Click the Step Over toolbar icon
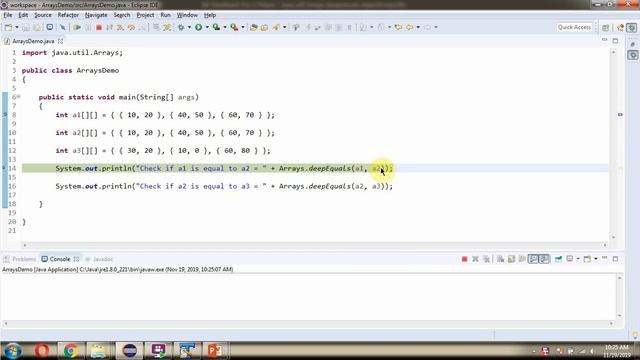This screenshot has height=360, width=640. click(x=131, y=27)
